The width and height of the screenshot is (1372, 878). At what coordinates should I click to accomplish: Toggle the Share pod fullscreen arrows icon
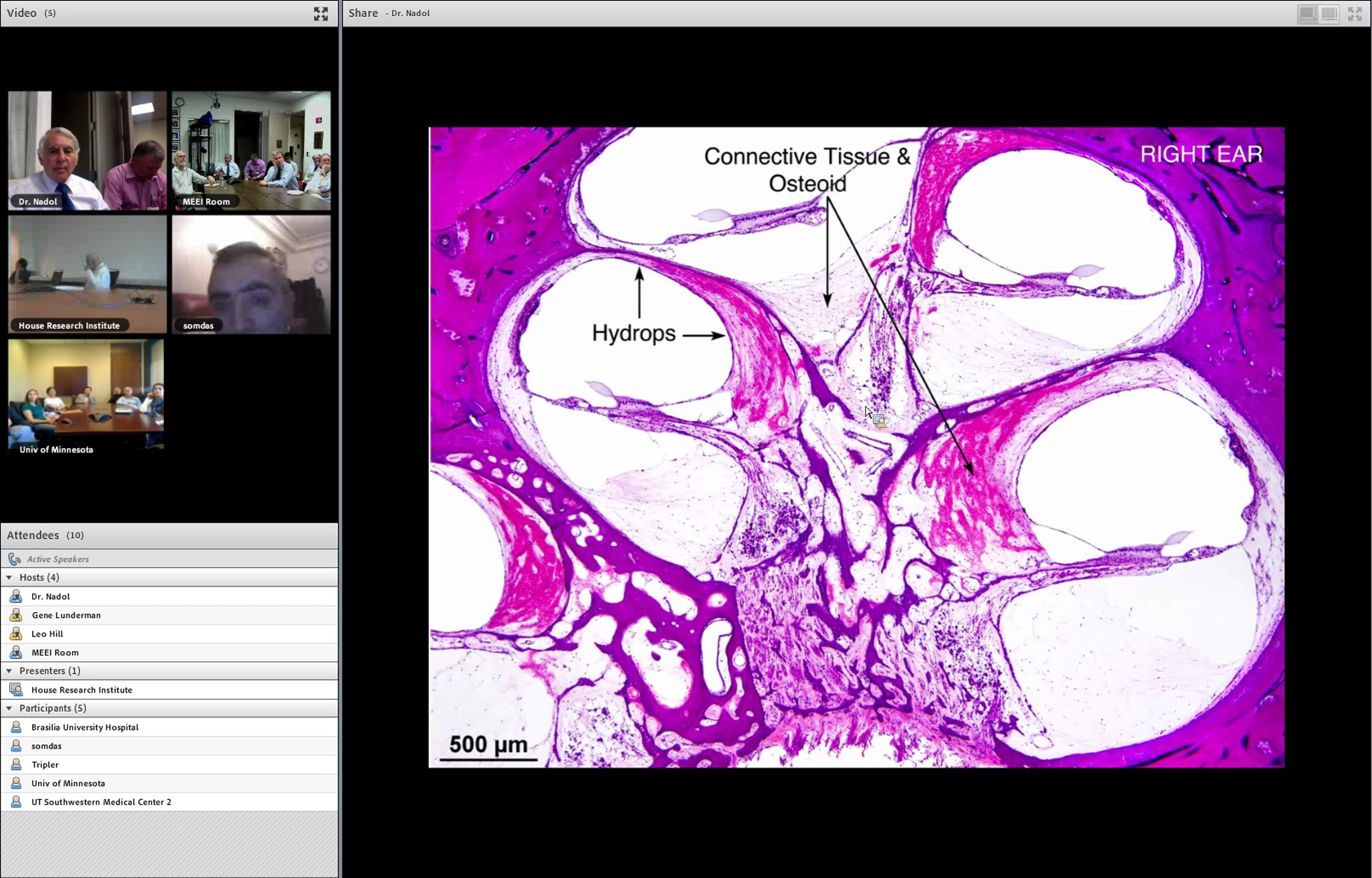1354,14
